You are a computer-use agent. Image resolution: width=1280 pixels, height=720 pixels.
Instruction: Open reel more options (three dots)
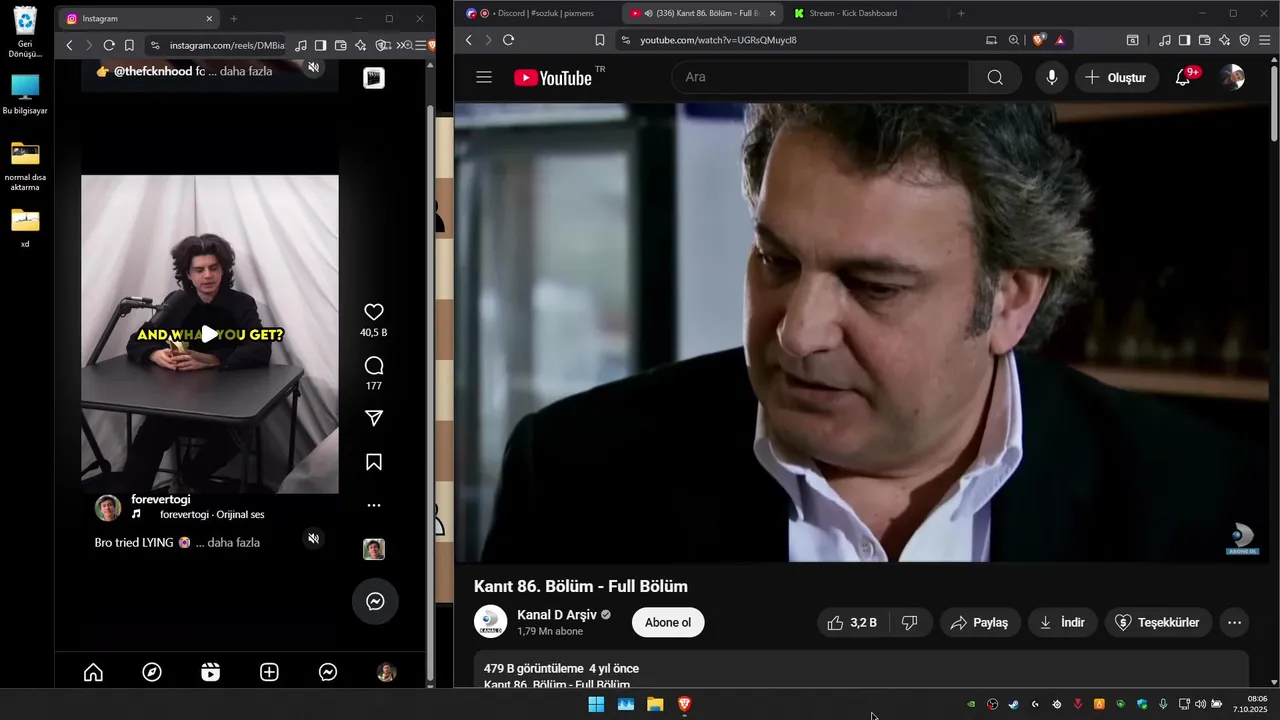pyautogui.click(x=374, y=506)
